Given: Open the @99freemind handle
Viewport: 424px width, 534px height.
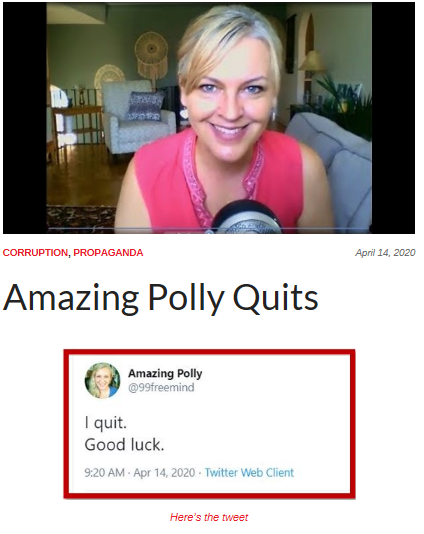Looking at the screenshot, I should click(x=161, y=388).
